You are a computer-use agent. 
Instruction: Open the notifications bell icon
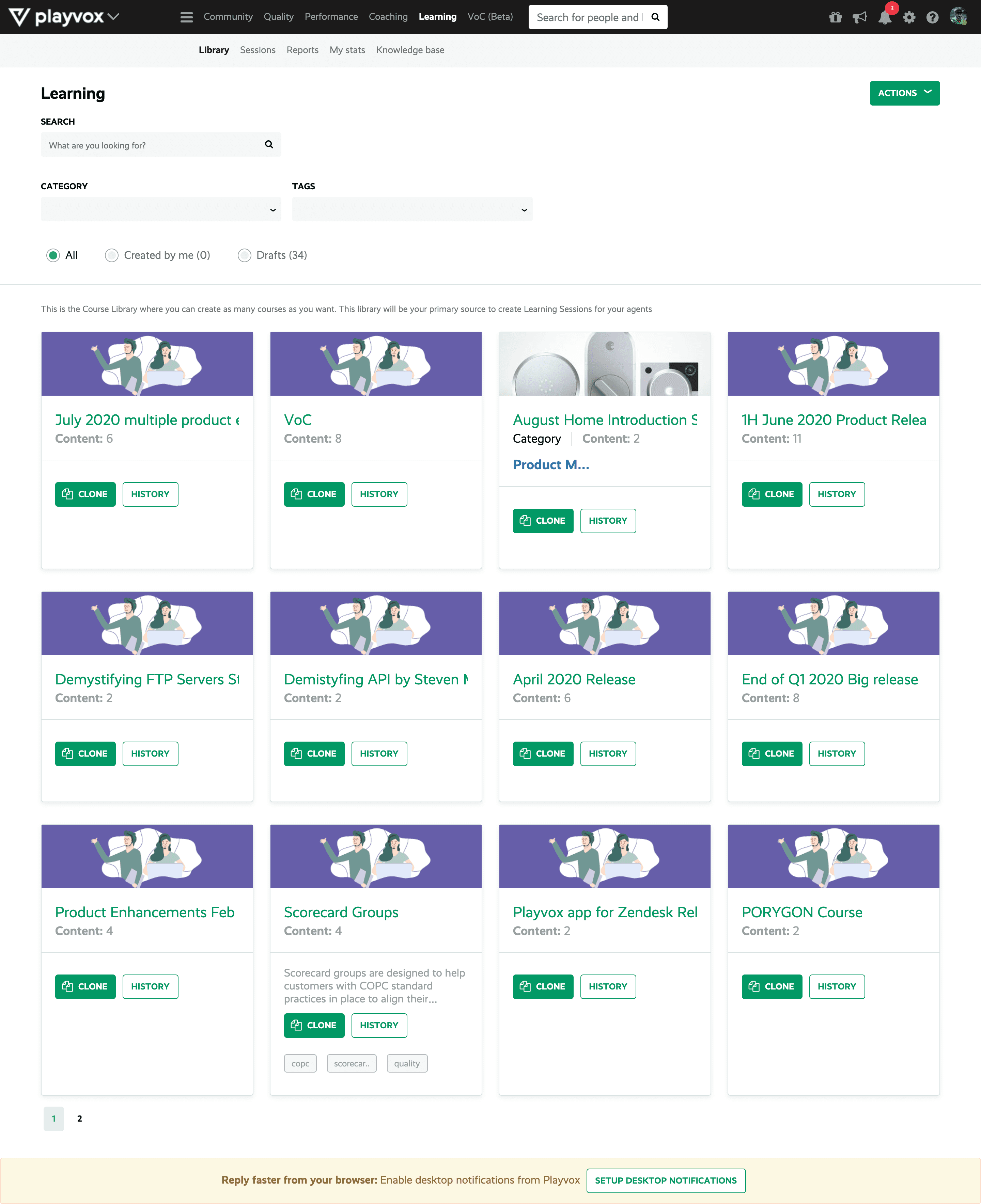[x=884, y=17]
